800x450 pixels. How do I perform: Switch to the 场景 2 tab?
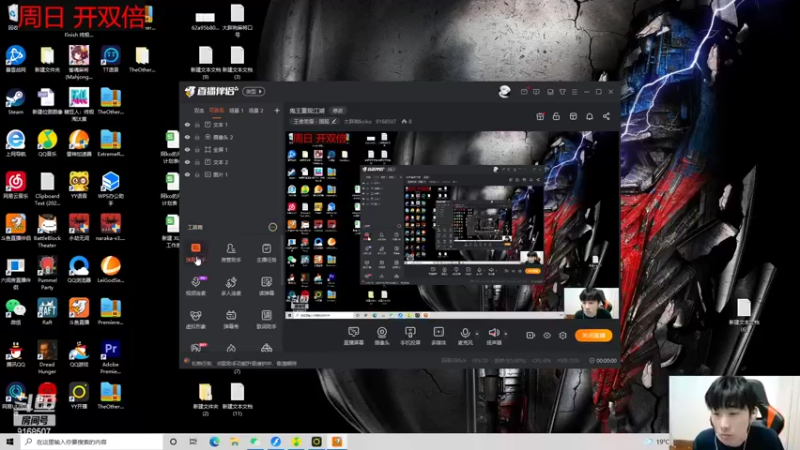pyautogui.click(x=256, y=110)
